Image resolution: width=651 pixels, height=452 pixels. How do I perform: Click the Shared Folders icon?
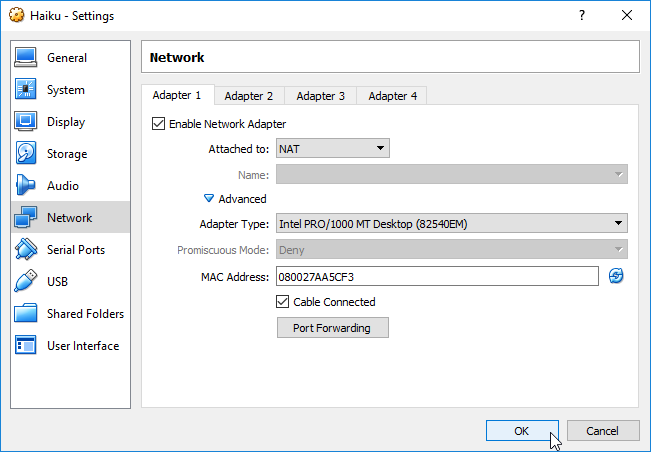tap(27, 314)
